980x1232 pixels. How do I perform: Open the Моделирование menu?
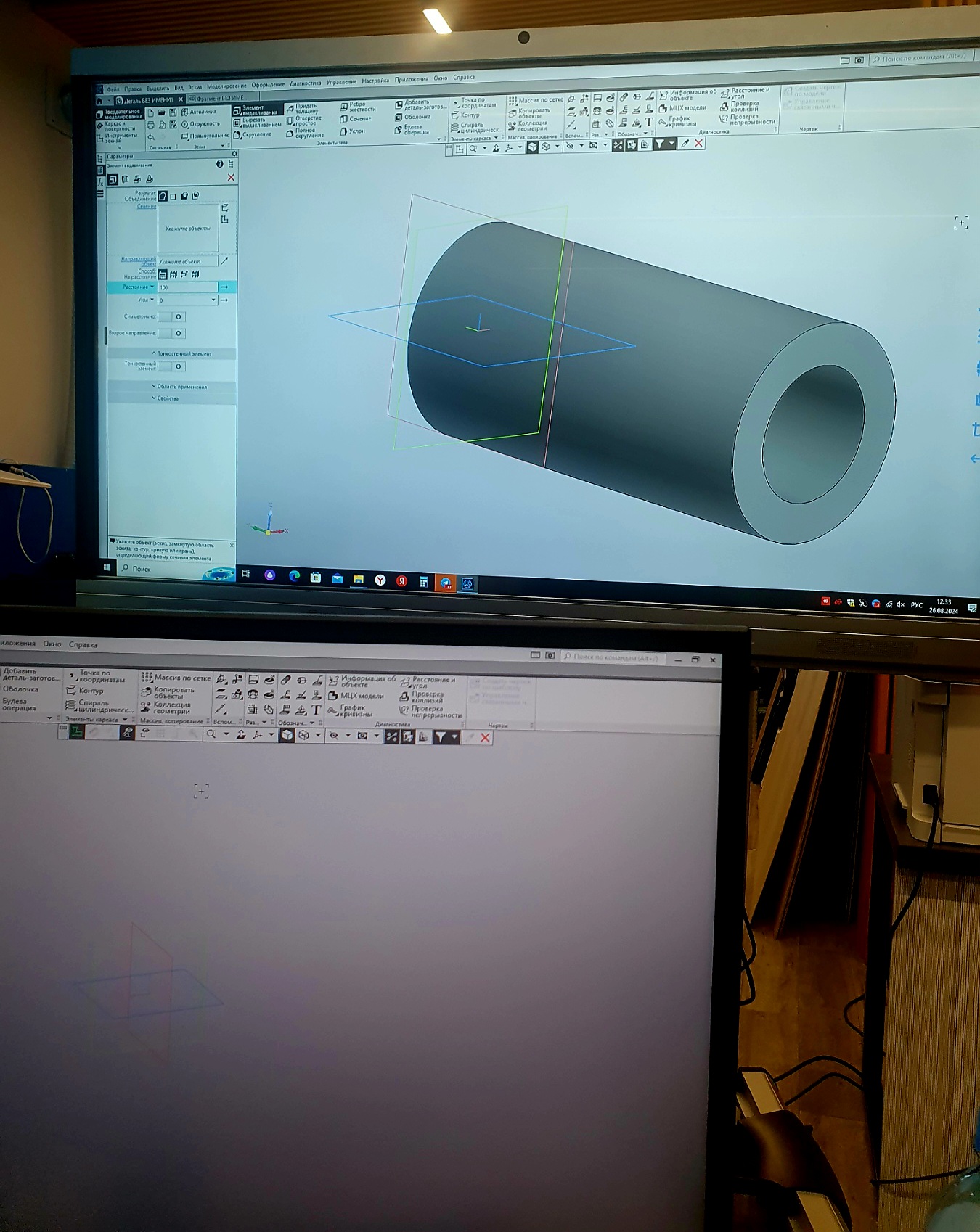226,86
